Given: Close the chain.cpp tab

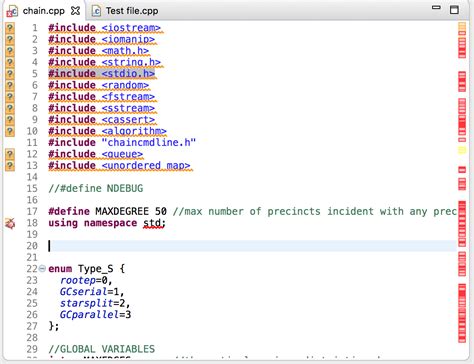Looking at the screenshot, I should pyautogui.click(x=76, y=11).
